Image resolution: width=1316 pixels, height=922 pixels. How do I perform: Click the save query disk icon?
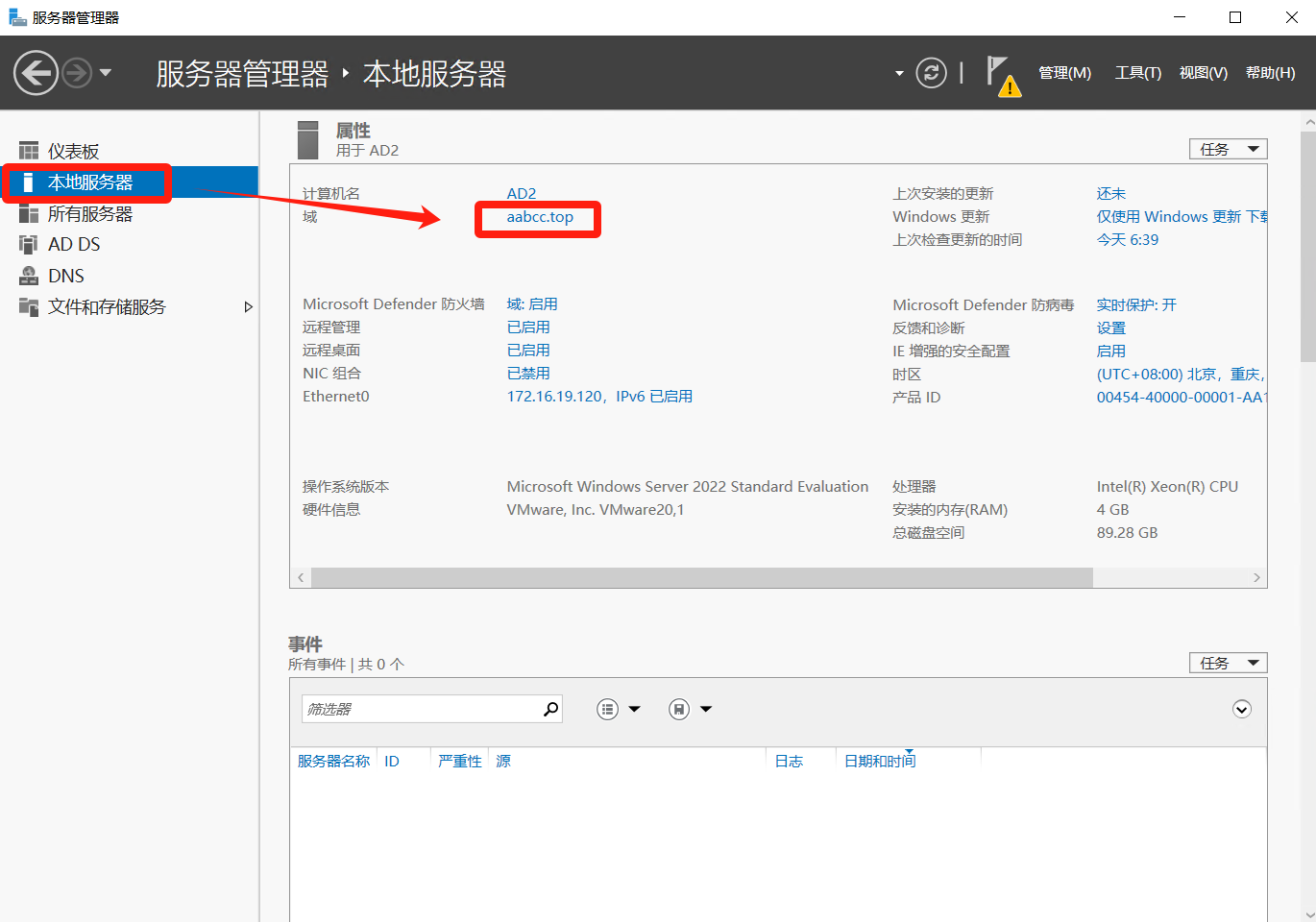679,710
